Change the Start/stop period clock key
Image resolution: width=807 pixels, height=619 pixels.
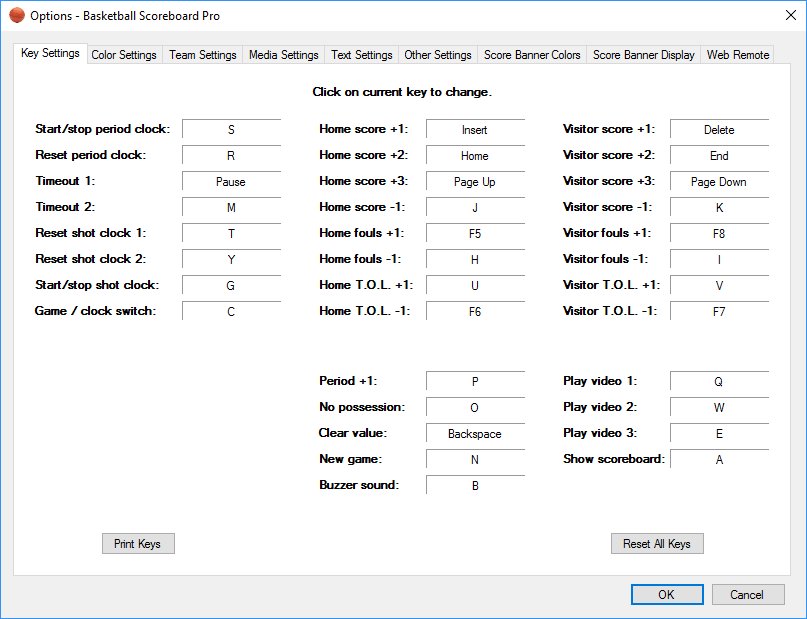232,129
